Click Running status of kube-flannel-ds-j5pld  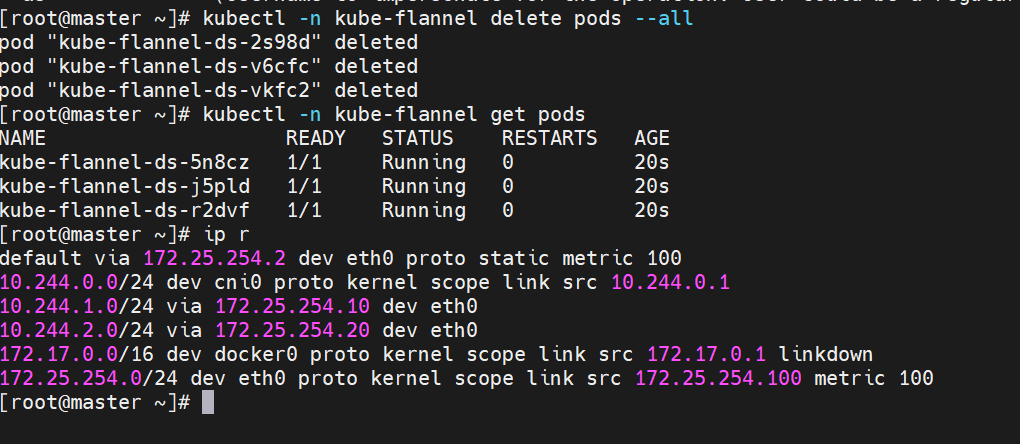[x=423, y=187]
